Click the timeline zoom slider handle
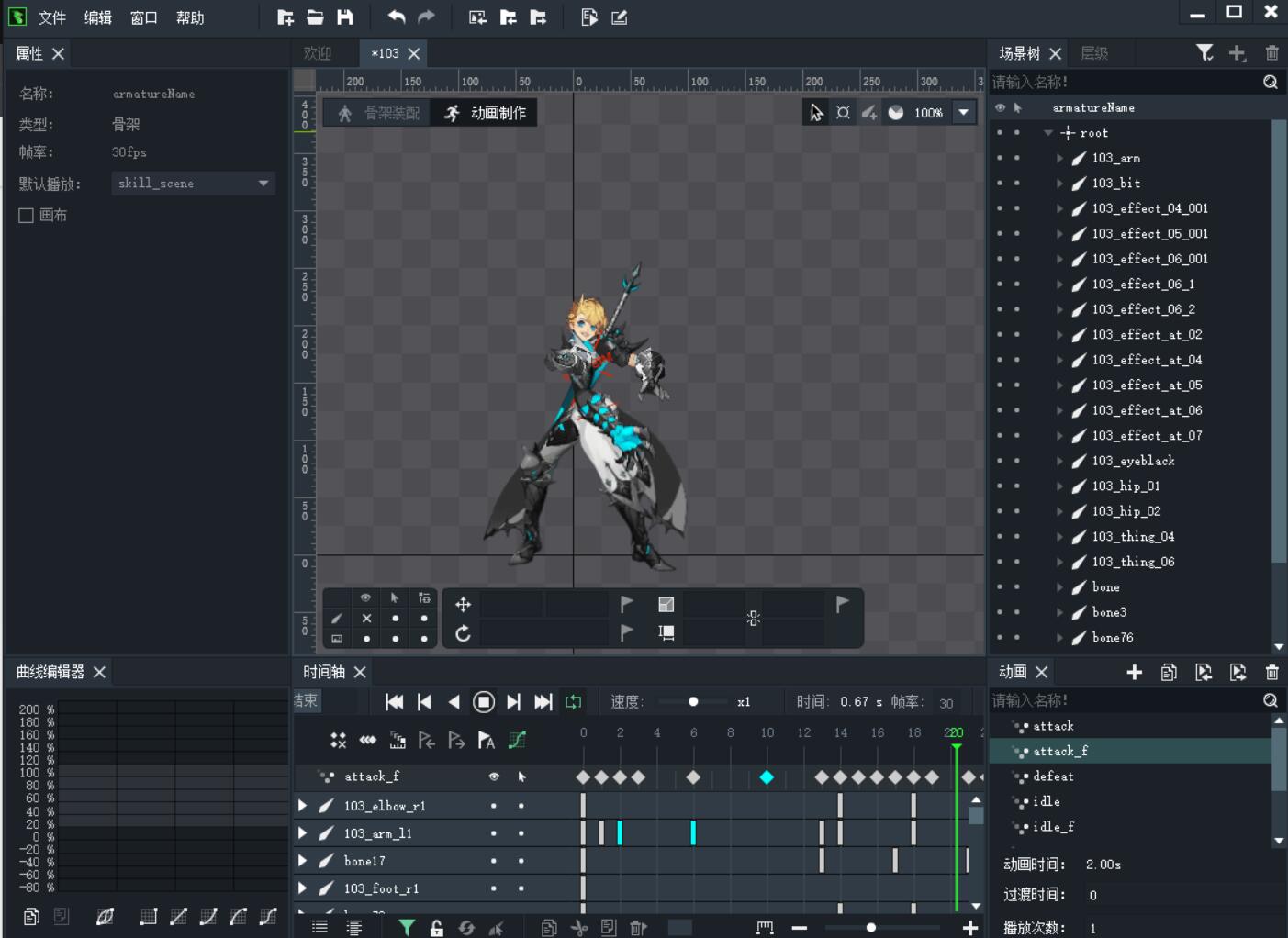Image resolution: width=1288 pixels, height=938 pixels. pyautogui.click(x=871, y=928)
